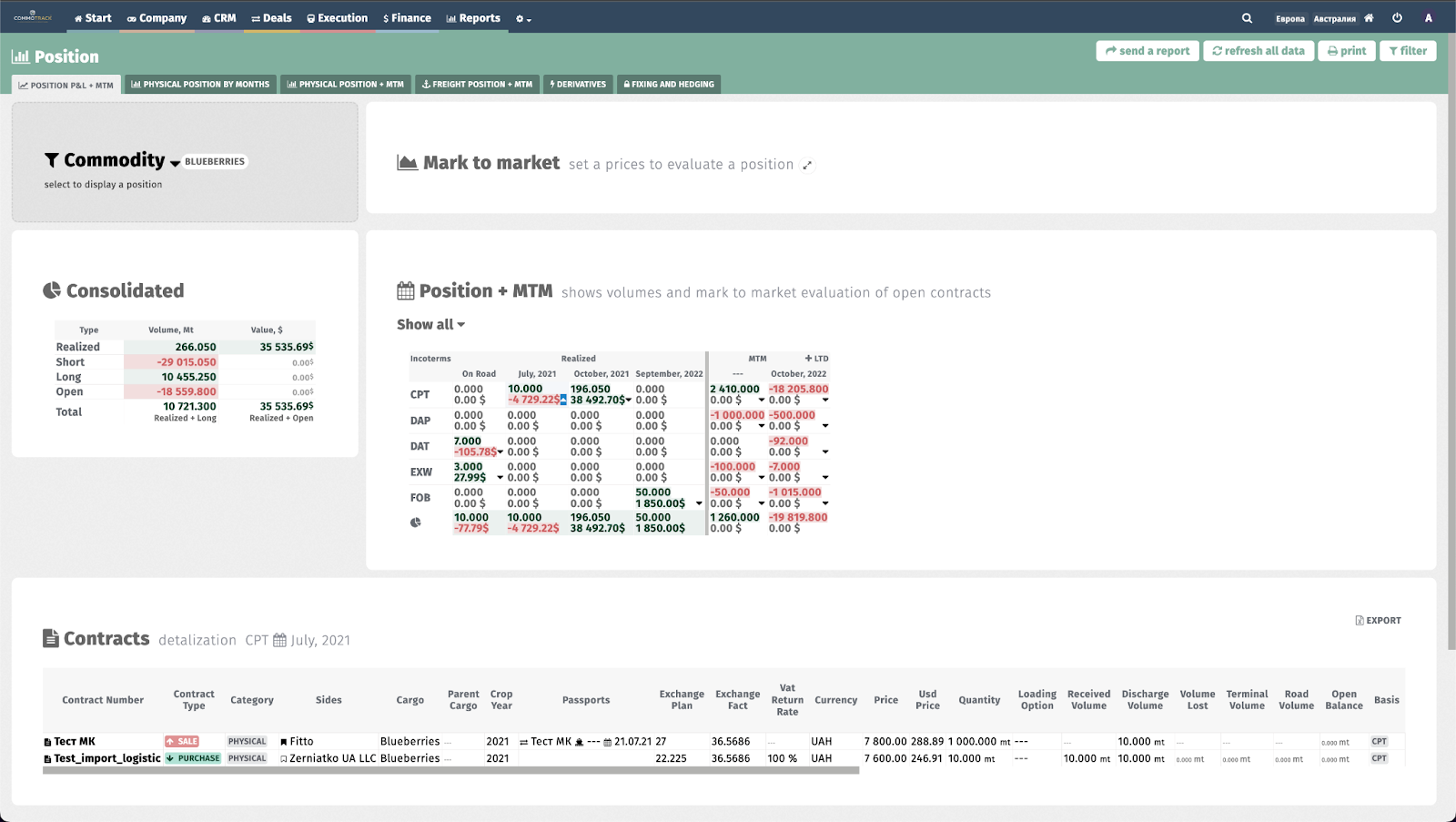Click the CommoTrack logo
The height and width of the screenshot is (822, 1456).
click(x=33, y=17)
